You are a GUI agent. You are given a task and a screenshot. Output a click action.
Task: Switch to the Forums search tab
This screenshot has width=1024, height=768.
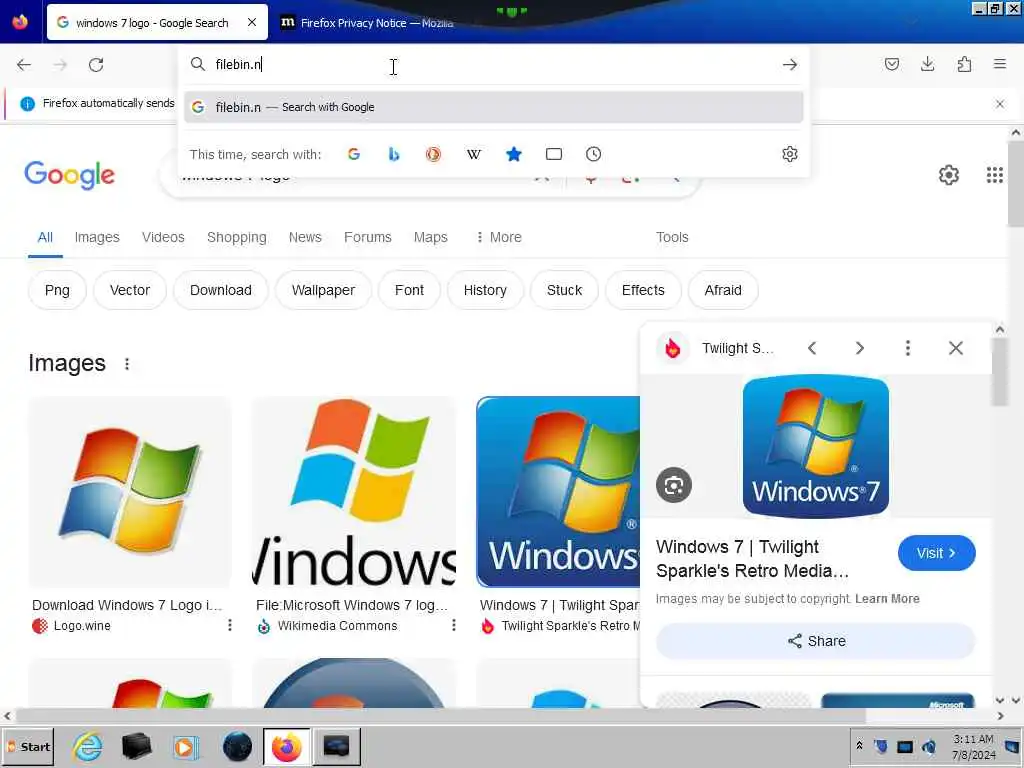[x=368, y=237]
